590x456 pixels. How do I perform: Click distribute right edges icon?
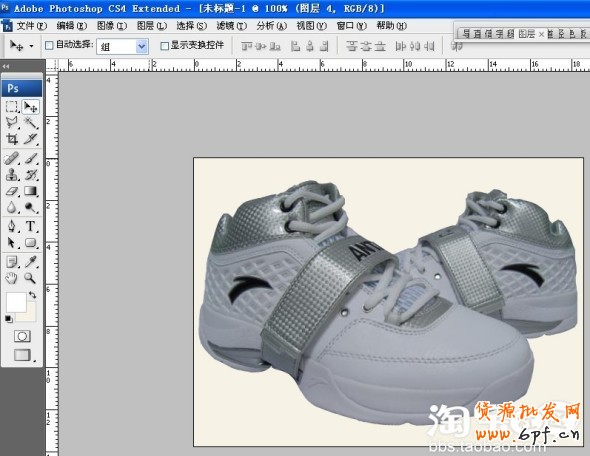point(429,46)
